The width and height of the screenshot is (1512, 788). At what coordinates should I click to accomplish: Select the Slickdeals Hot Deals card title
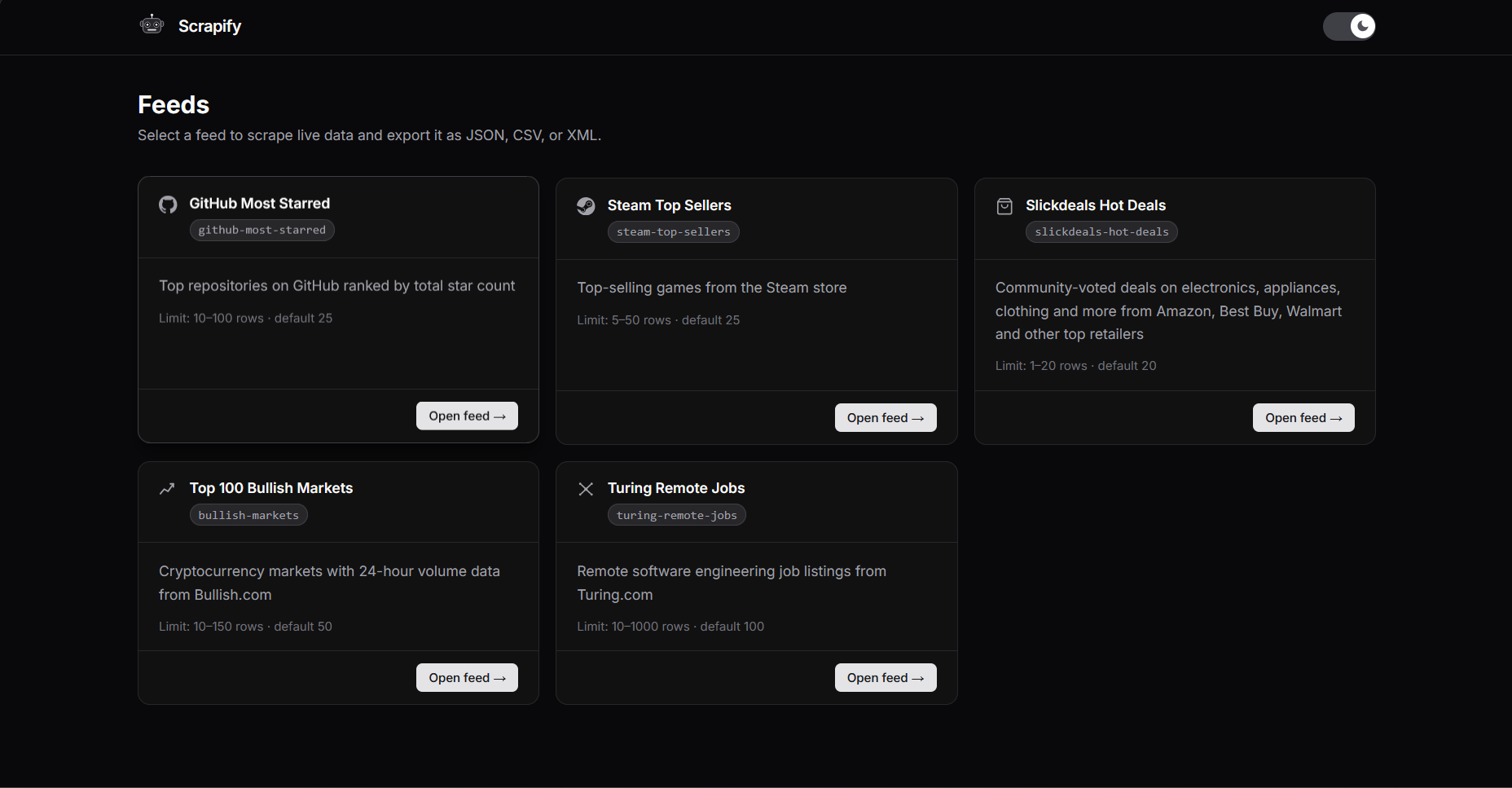coord(1096,205)
